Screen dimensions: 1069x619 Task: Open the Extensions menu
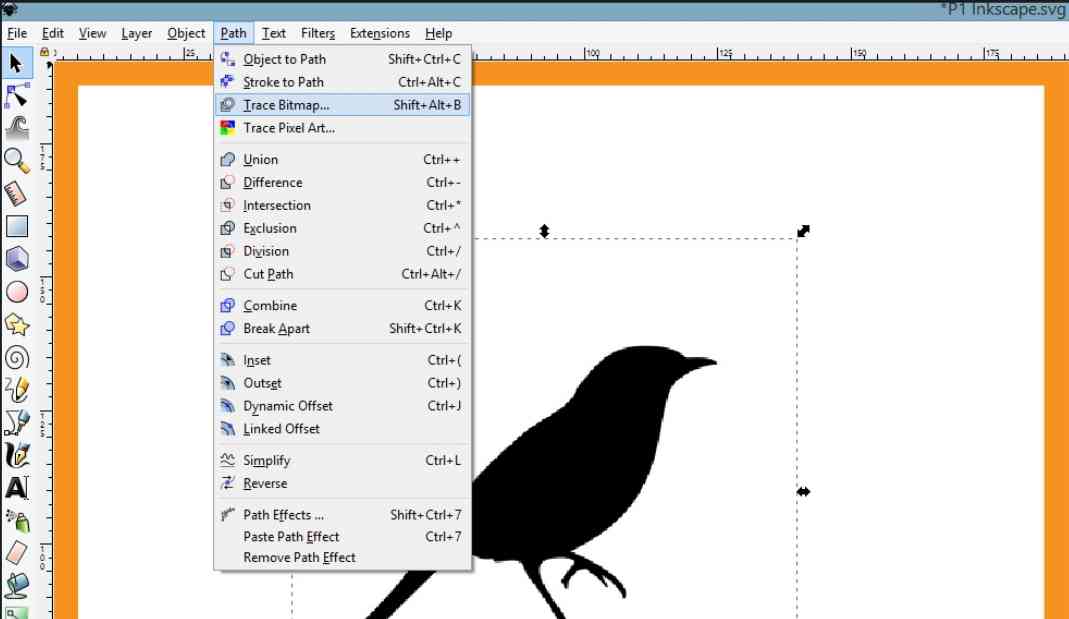(380, 32)
